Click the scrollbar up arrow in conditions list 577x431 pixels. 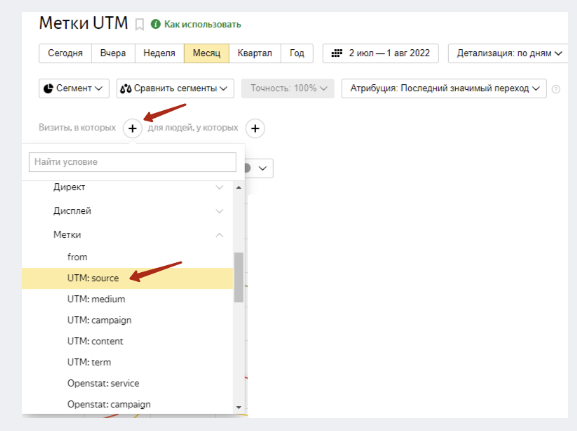[239, 188]
